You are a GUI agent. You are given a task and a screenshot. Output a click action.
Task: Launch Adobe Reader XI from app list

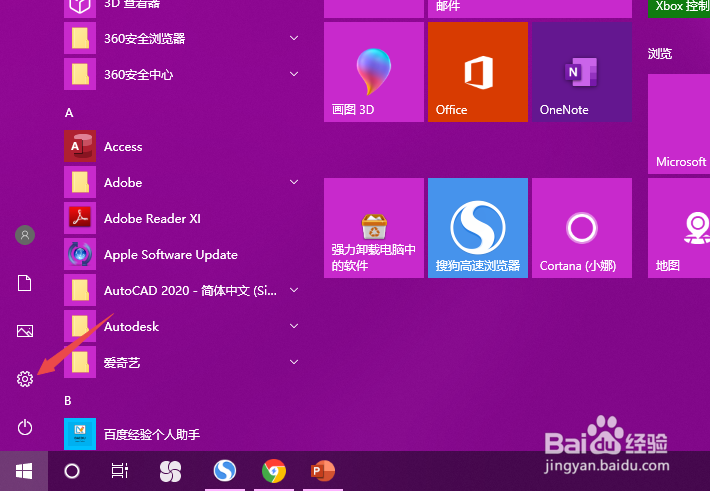click(x=181, y=218)
